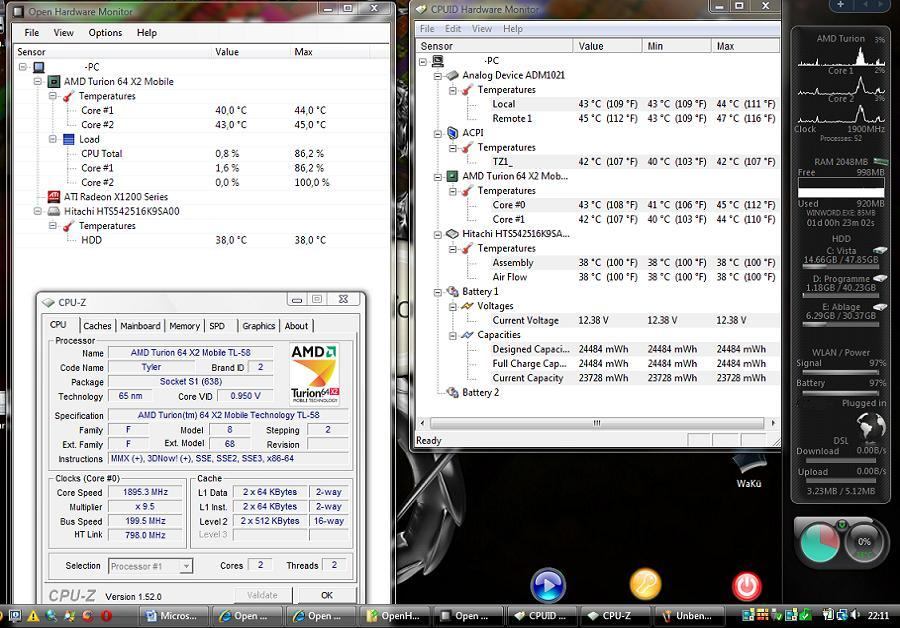
Task: Click the blue play button on the desktop
Action: click(x=548, y=585)
